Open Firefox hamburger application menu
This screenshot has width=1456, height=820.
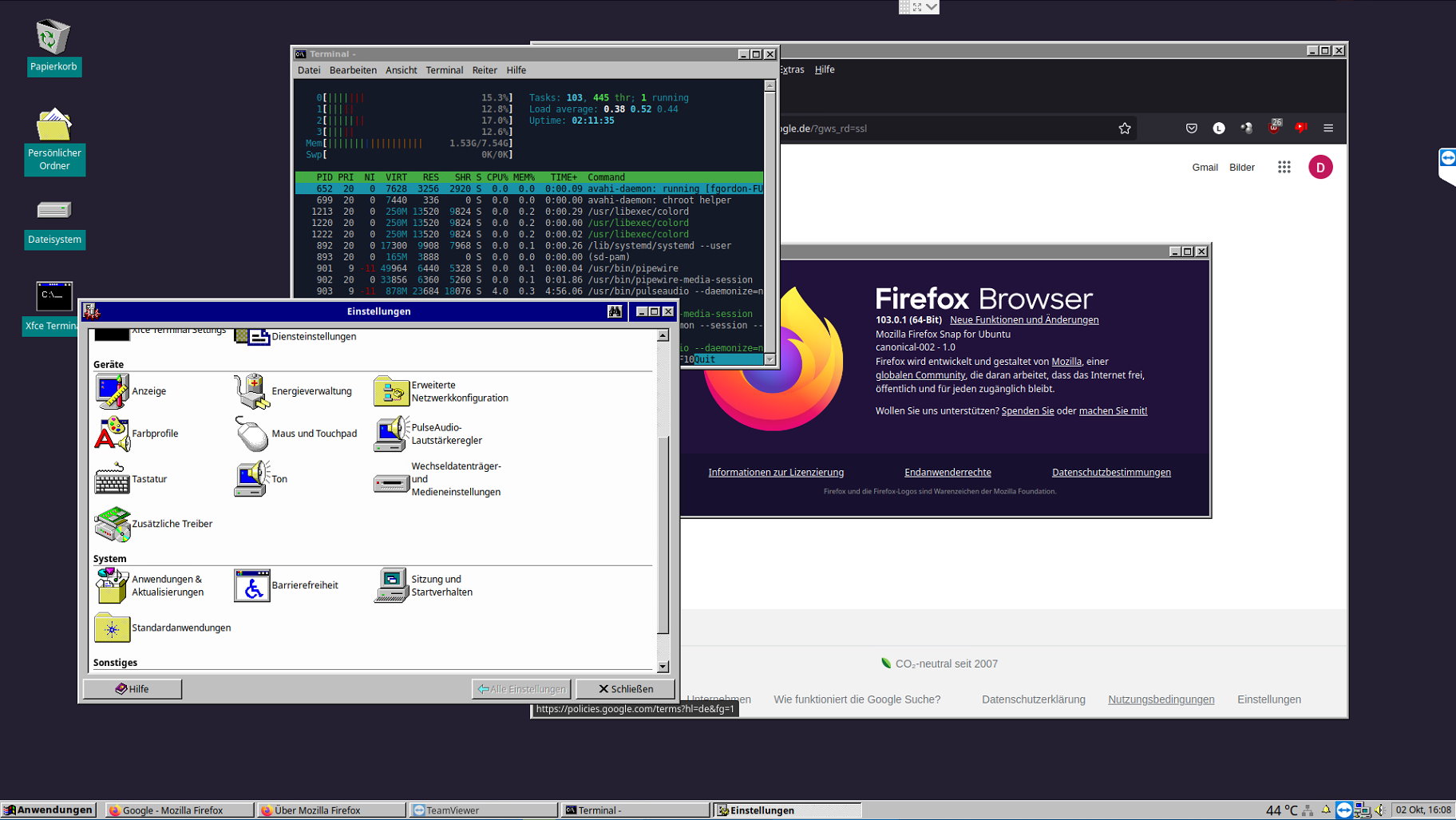point(1328,128)
